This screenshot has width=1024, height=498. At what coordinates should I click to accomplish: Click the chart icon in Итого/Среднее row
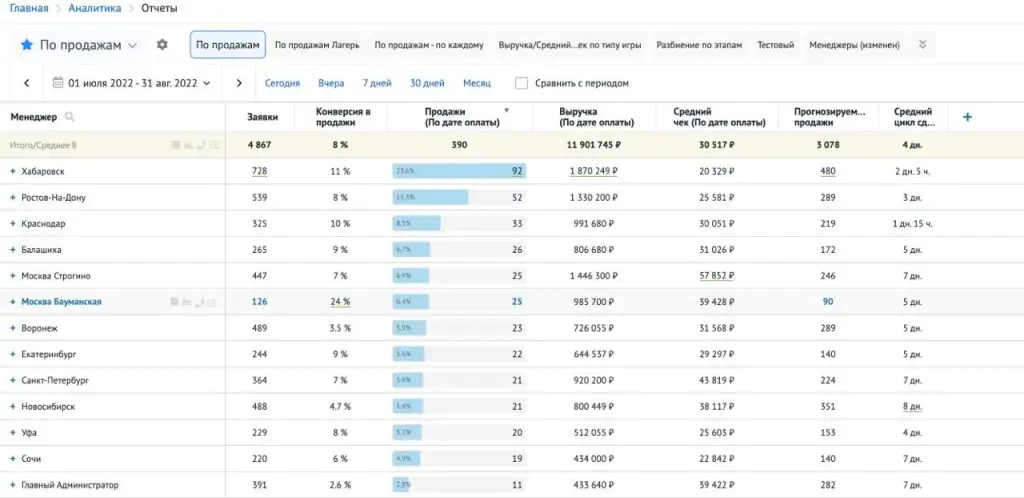tap(188, 145)
